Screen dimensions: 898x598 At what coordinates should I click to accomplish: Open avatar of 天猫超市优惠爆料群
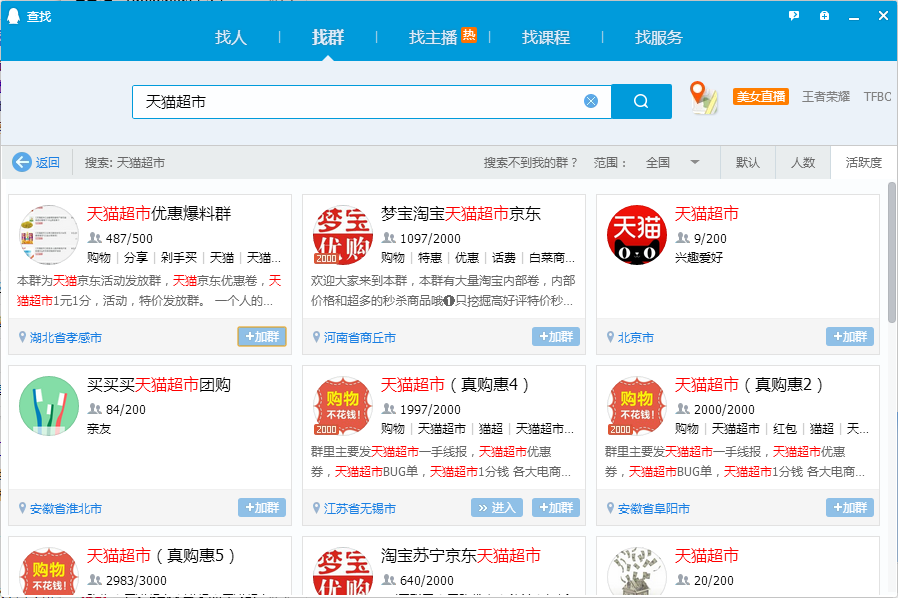click(49, 235)
